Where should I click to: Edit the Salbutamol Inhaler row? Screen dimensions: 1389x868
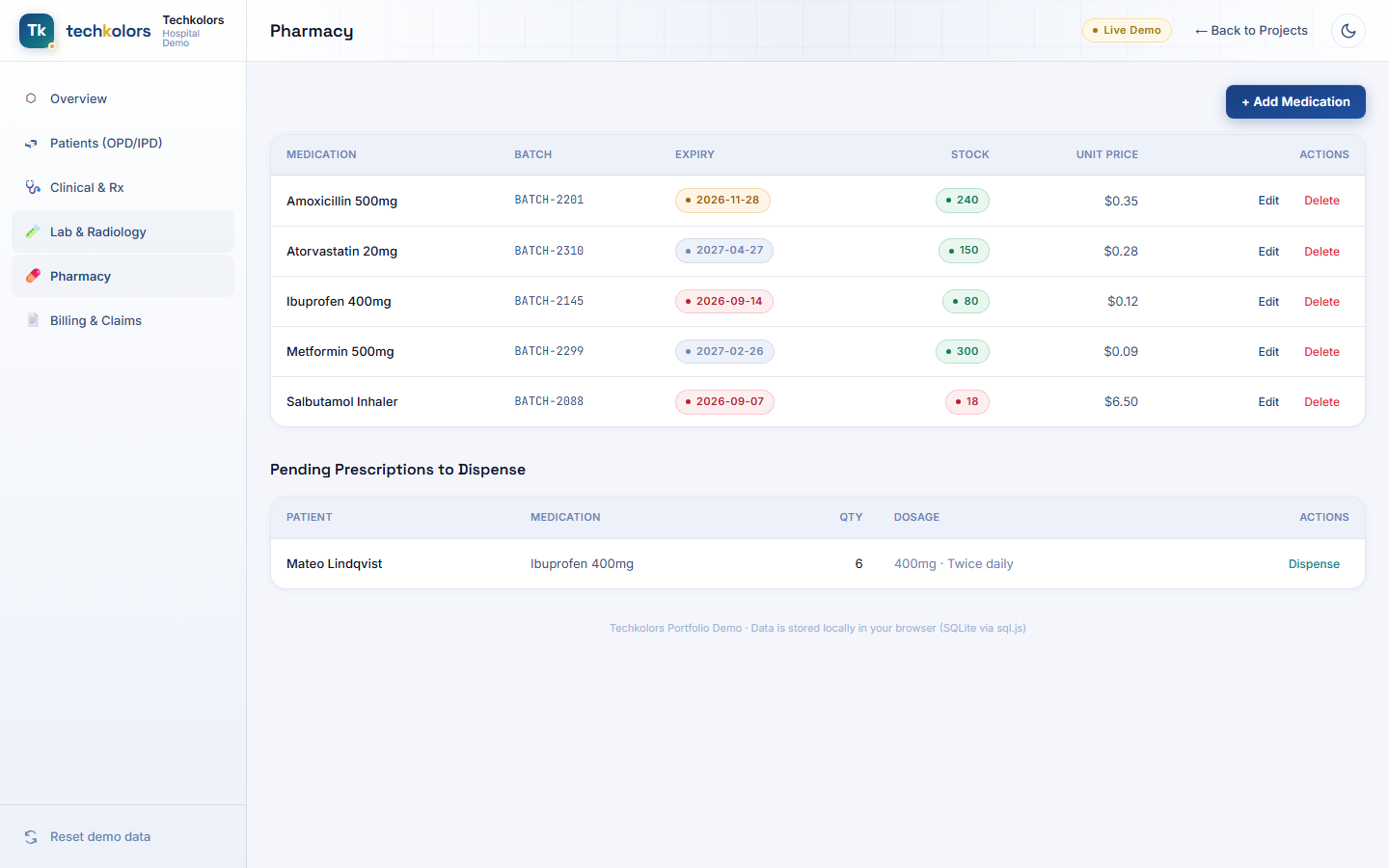[x=1268, y=402]
